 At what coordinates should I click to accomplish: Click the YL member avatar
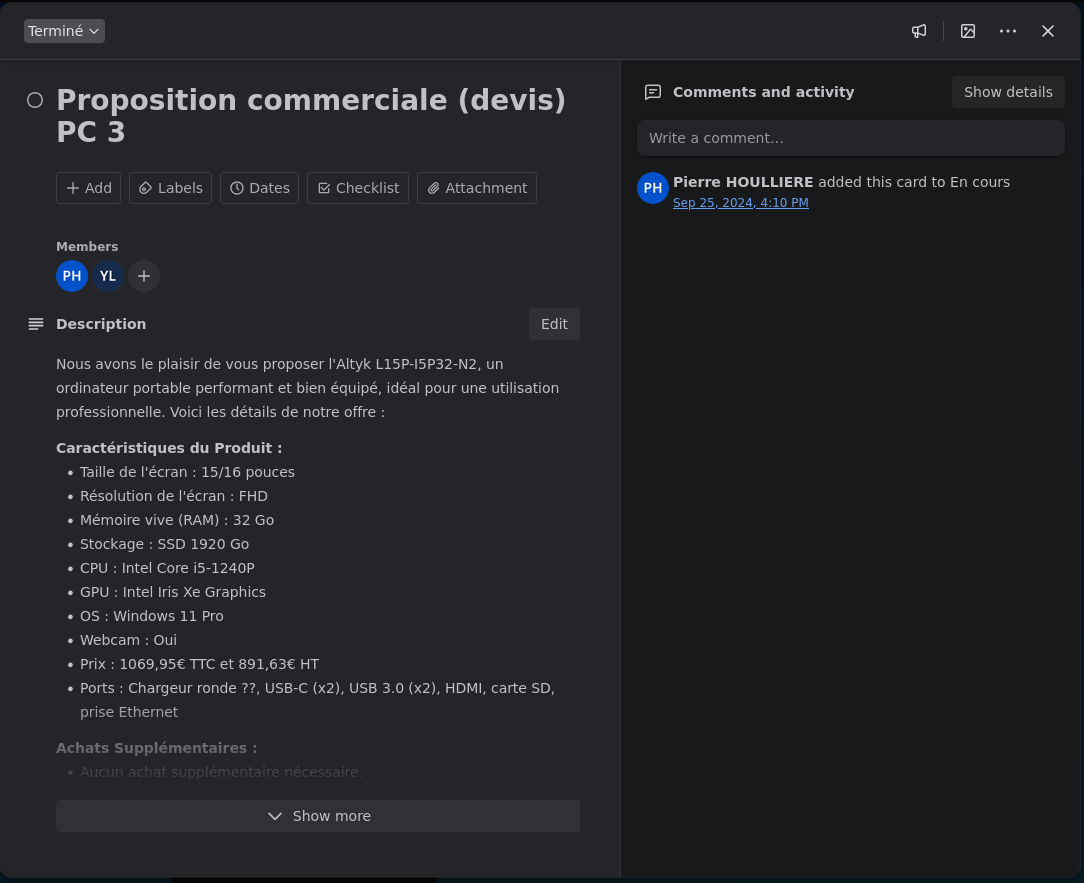[x=108, y=276]
